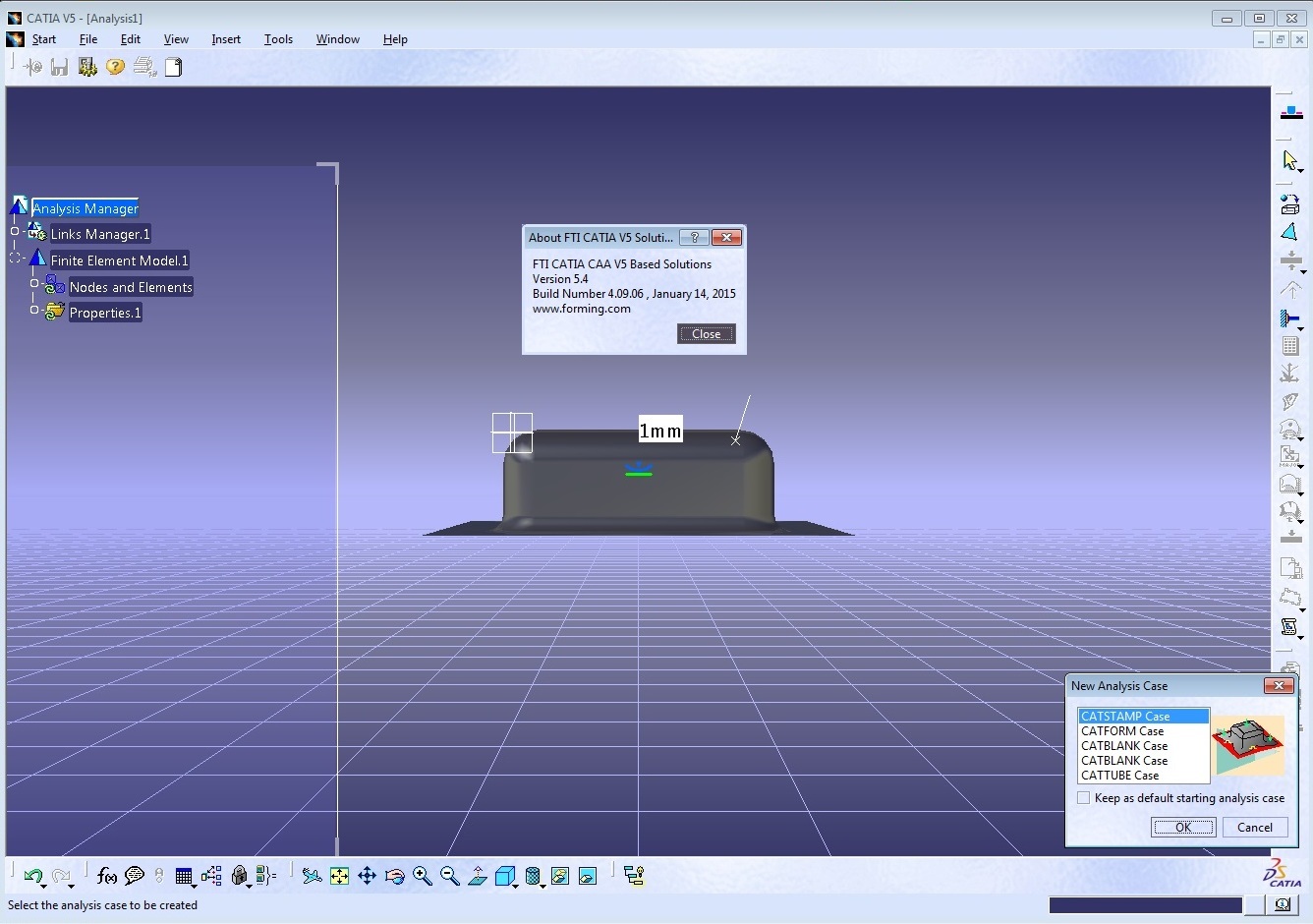
Task: Open the Insert menu
Action: tap(226, 39)
